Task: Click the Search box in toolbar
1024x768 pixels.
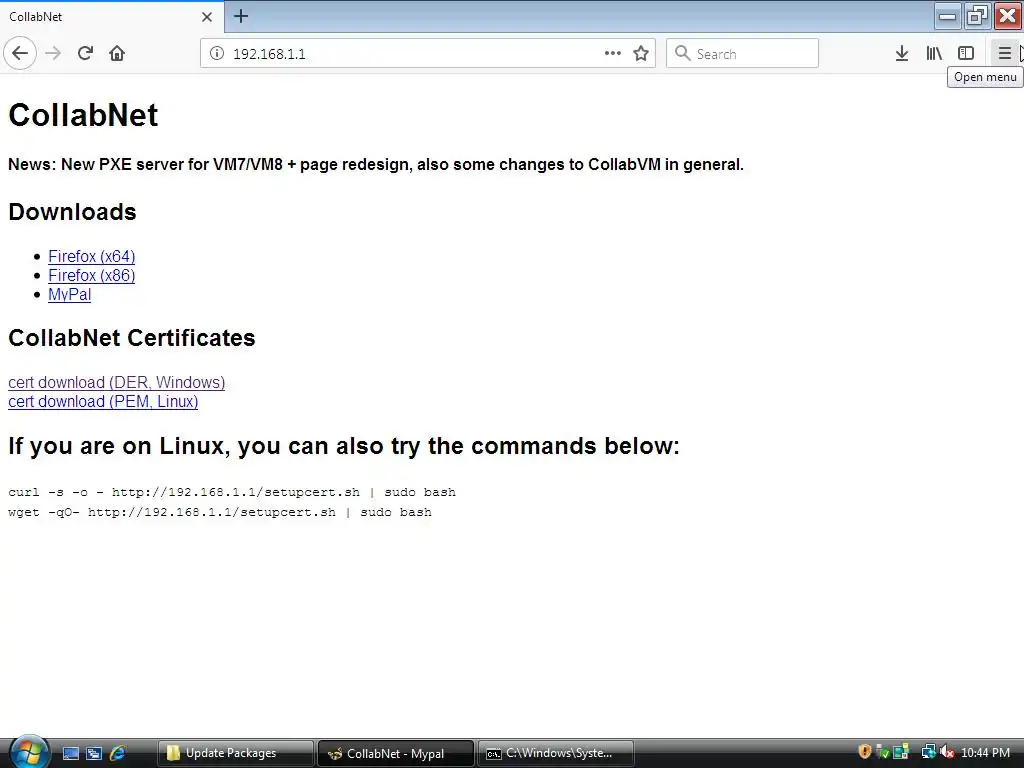Action: [742, 54]
